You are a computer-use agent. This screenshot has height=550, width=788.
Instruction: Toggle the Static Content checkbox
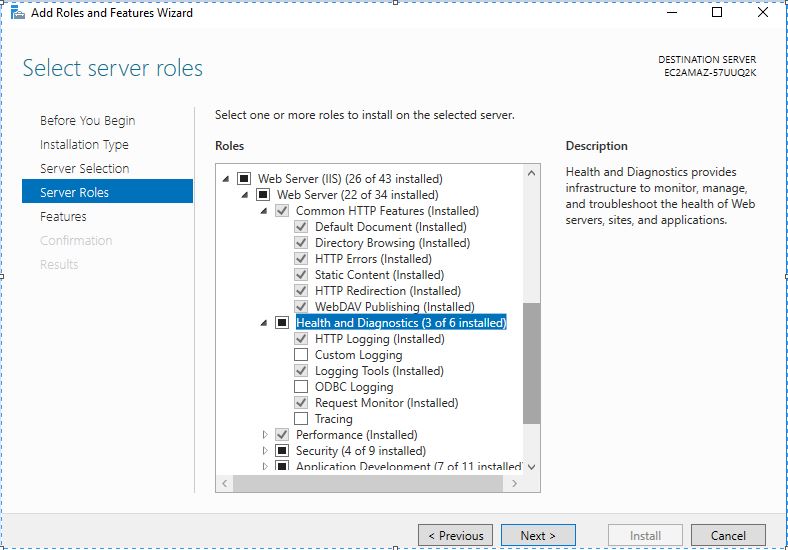(301, 274)
